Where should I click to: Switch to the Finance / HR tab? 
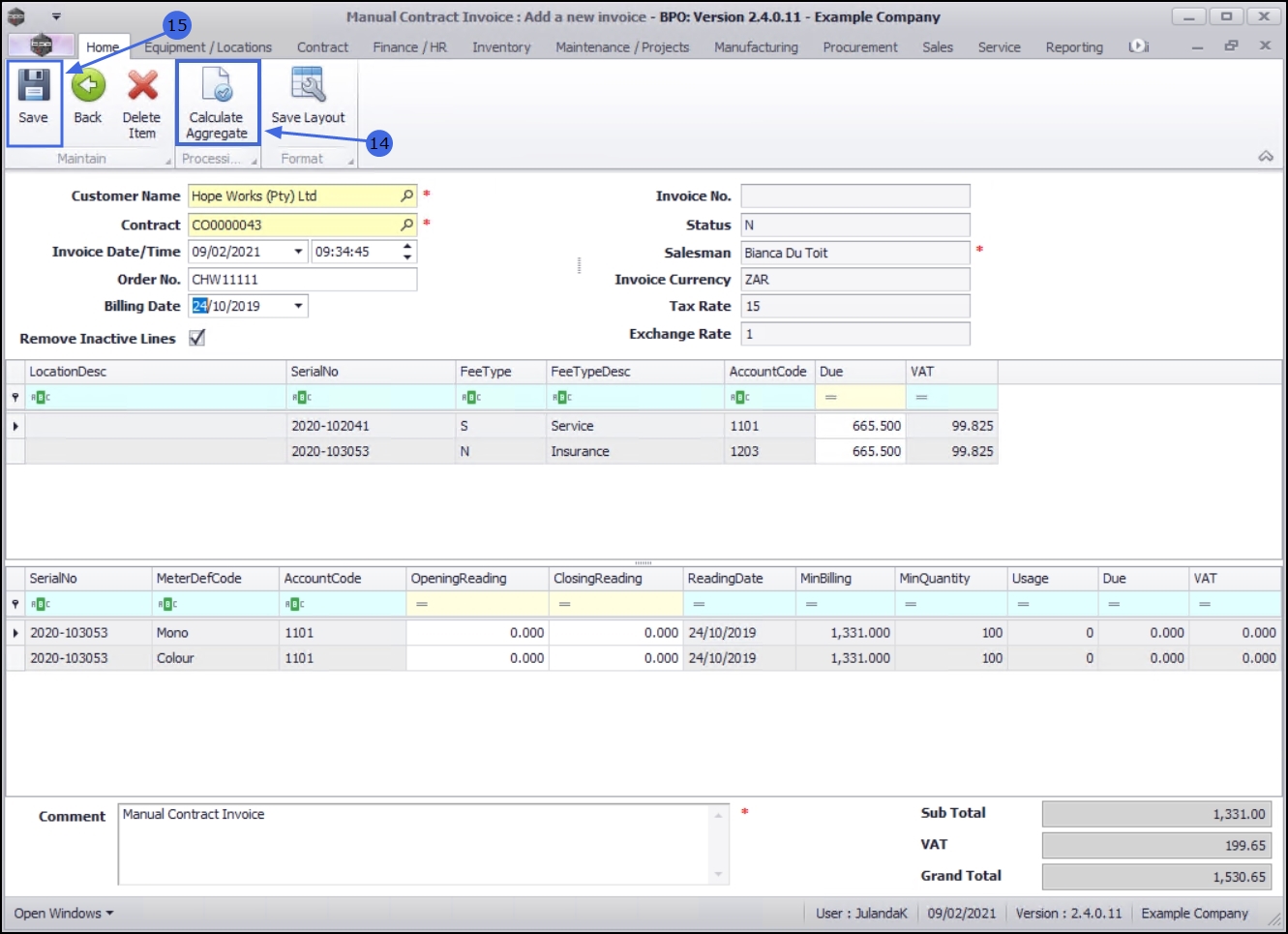[409, 46]
